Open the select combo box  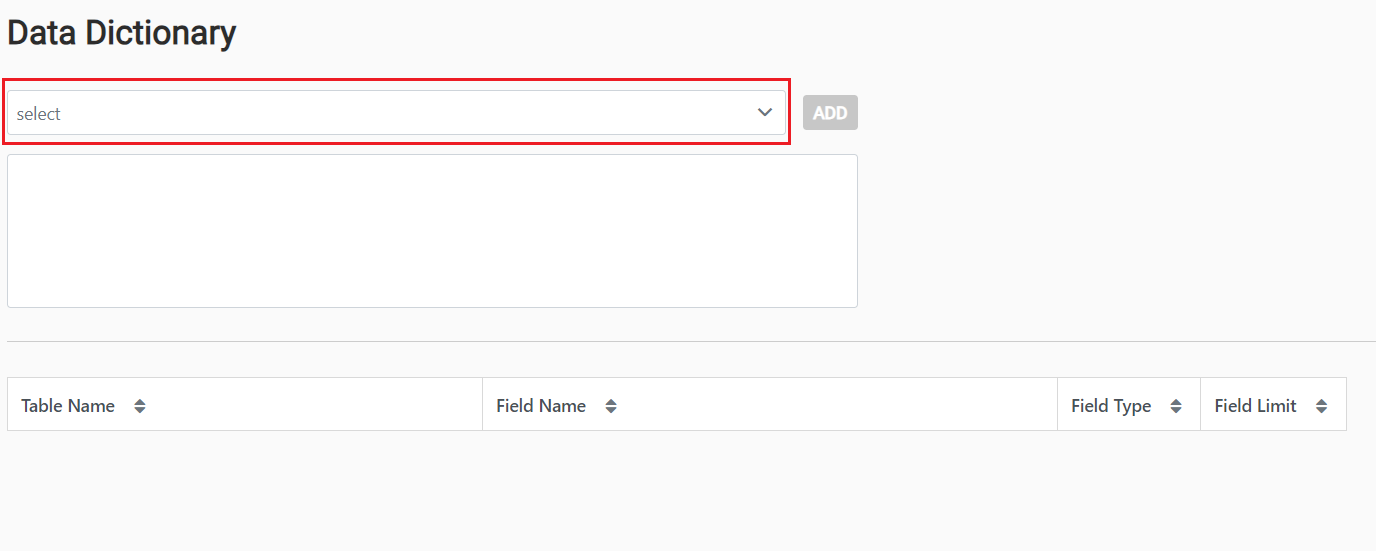pos(396,113)
